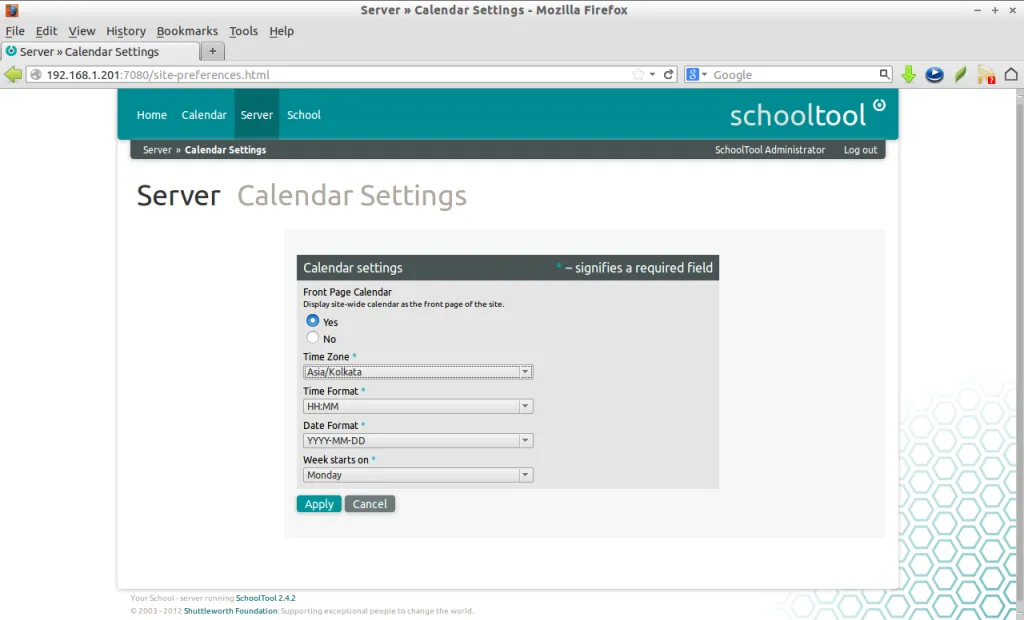
Task: Click the green download arrow toolbar icon
Action: tap(908, 73)
